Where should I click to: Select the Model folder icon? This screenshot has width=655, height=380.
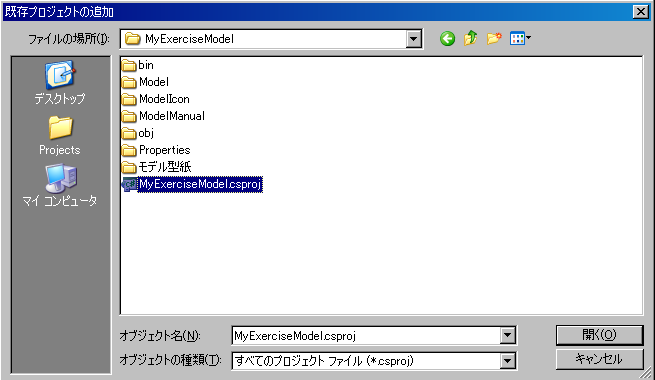129,83
